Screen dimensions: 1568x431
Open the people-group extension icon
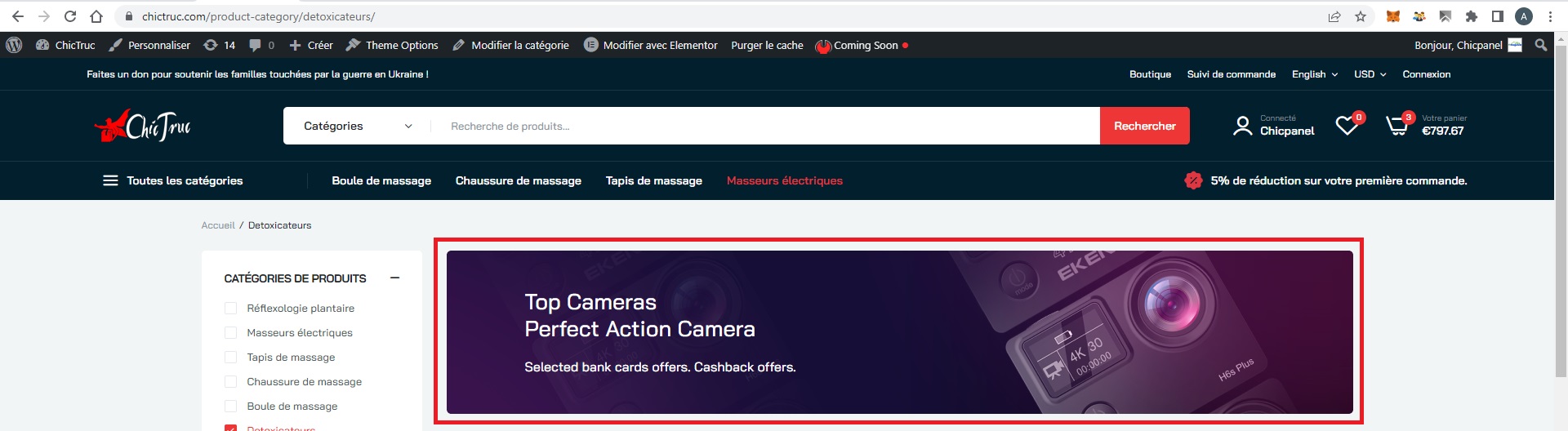pyautogui.click(x=1419, y=16)
